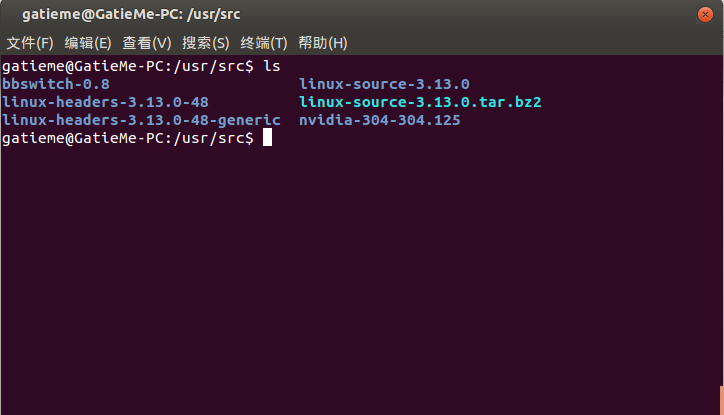Click the window title gatieme@GatieMe-PC: /usr/src

click(x=131, y=14)
